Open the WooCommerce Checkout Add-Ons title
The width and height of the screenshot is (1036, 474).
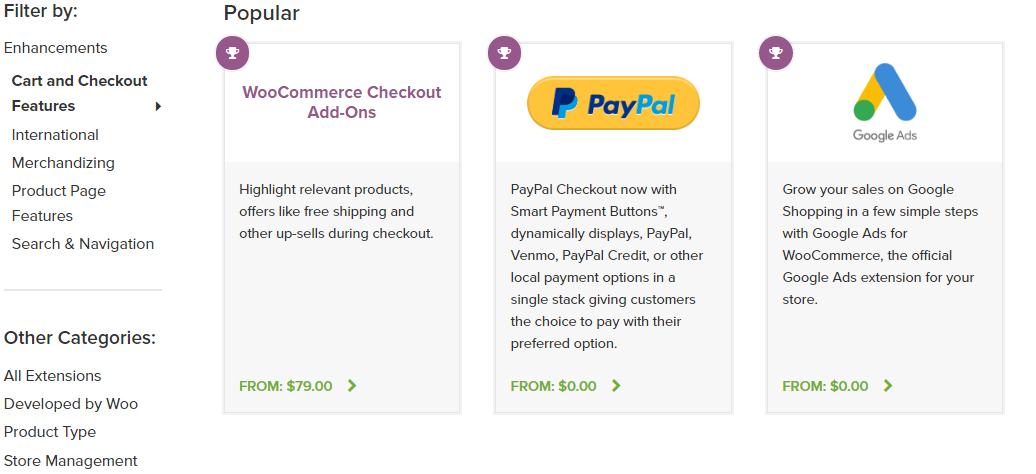(x=342, y=102)
